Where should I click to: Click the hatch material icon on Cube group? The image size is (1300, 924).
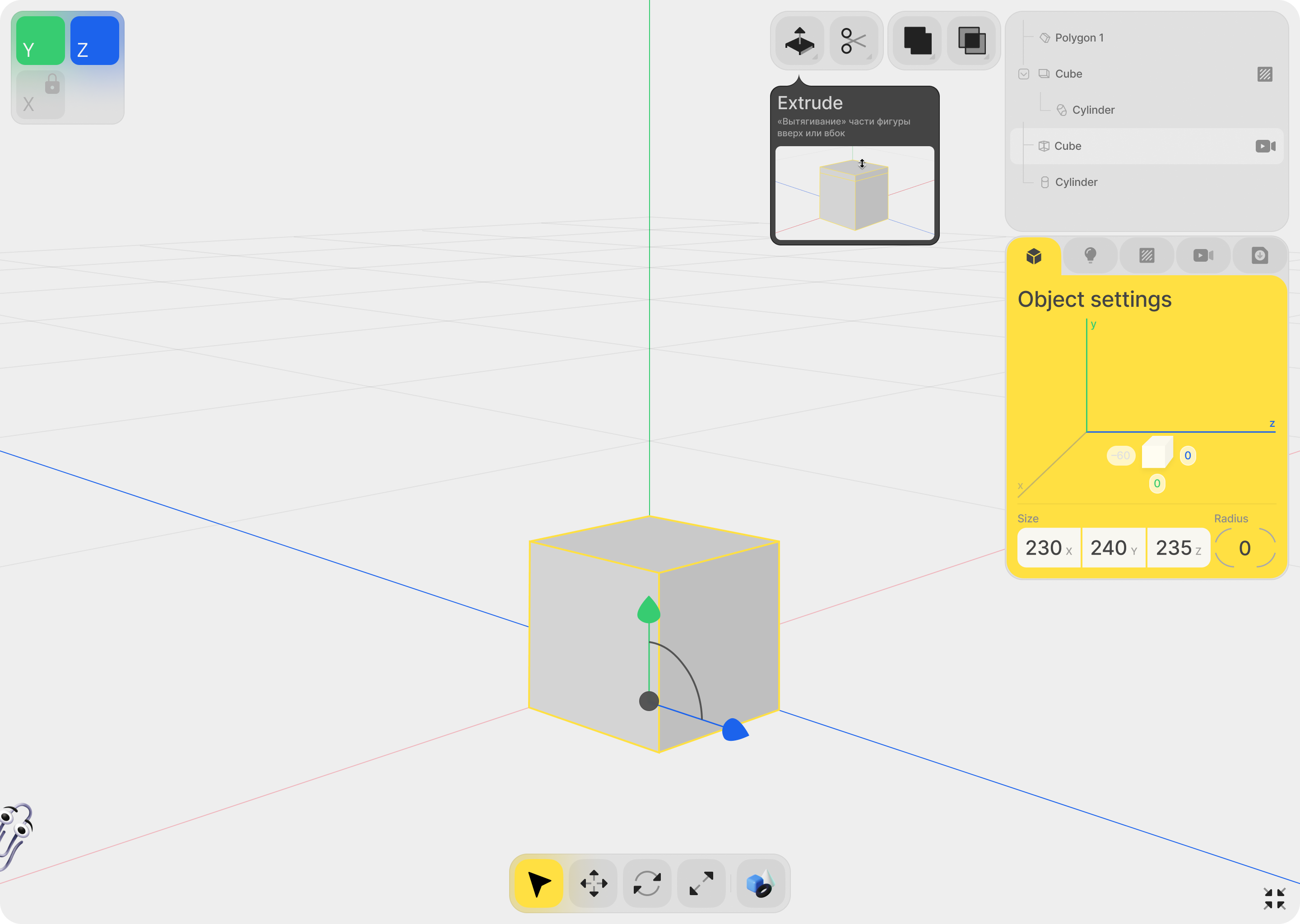(1265, 74)
